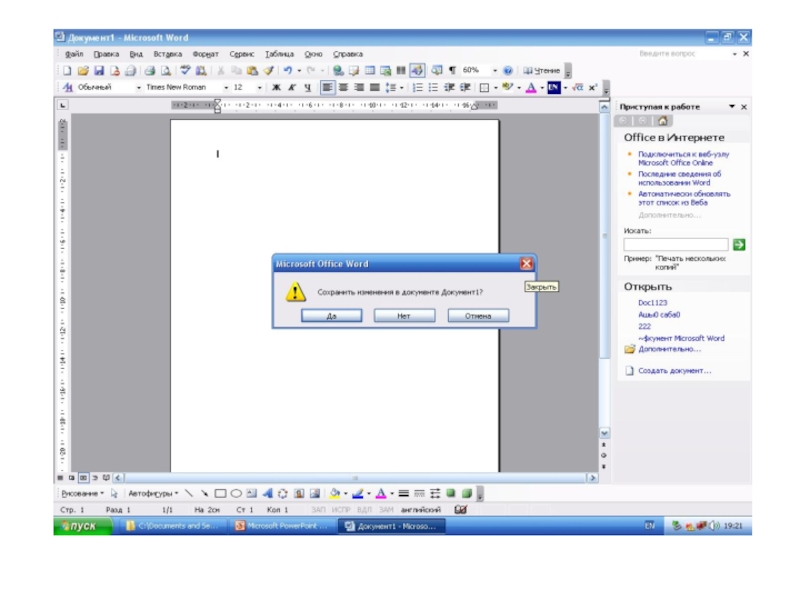The height and width of the screenshot is (600, 800).
Task: Apply Shadow Style from drawing toolbar
Action: [451, 493]
